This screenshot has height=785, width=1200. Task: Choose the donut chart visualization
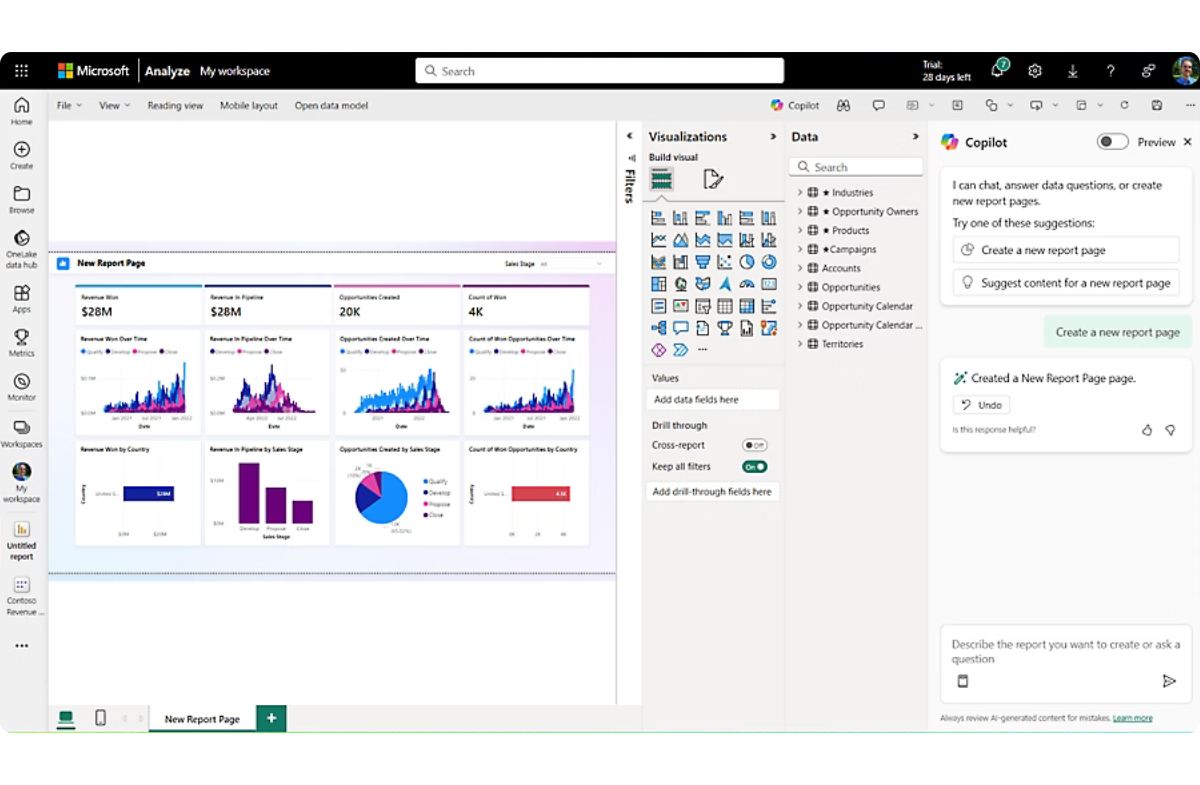point(769,261)
